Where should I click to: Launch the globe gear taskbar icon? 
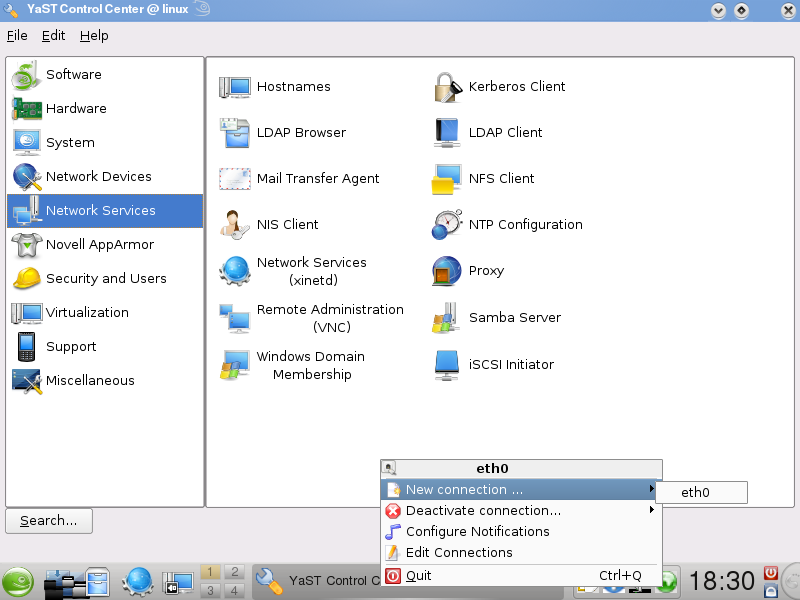(138, 582)
